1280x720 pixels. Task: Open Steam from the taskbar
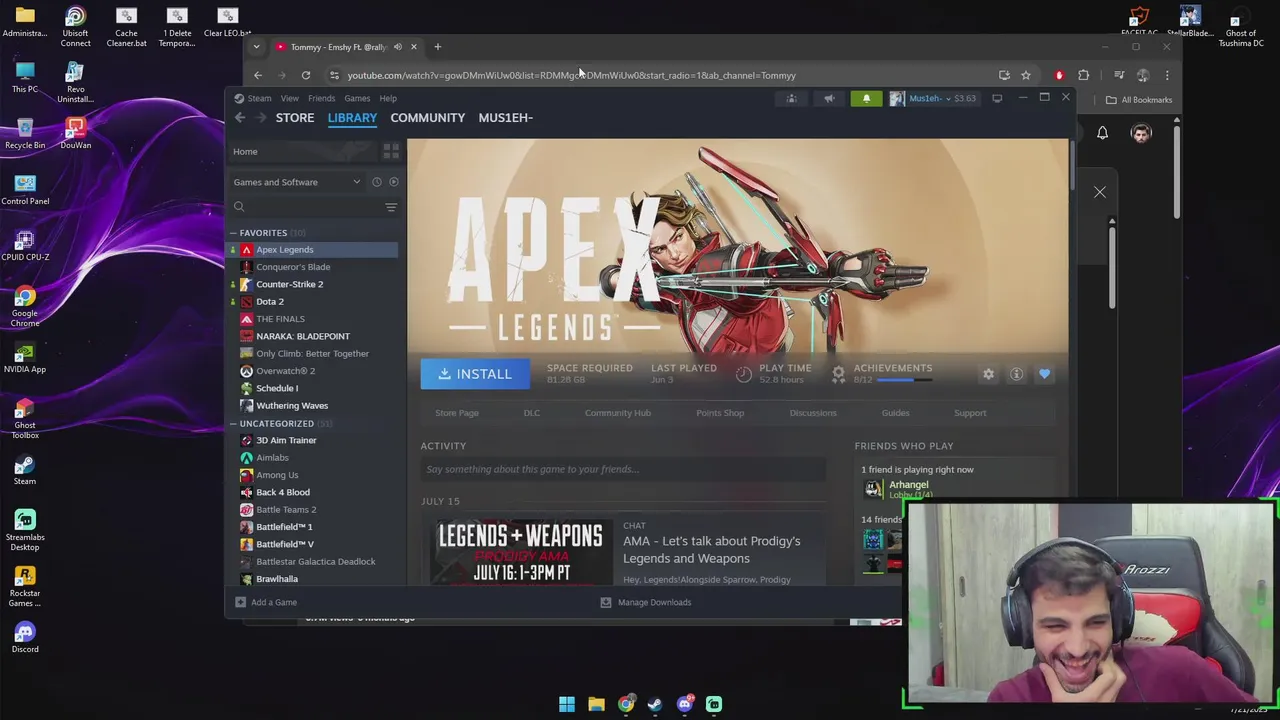[655, 704]
